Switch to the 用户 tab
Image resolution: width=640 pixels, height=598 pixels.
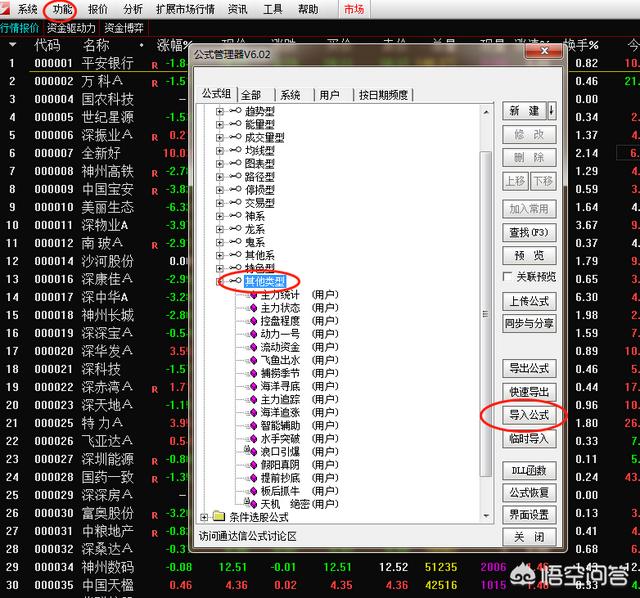[329, 95]
